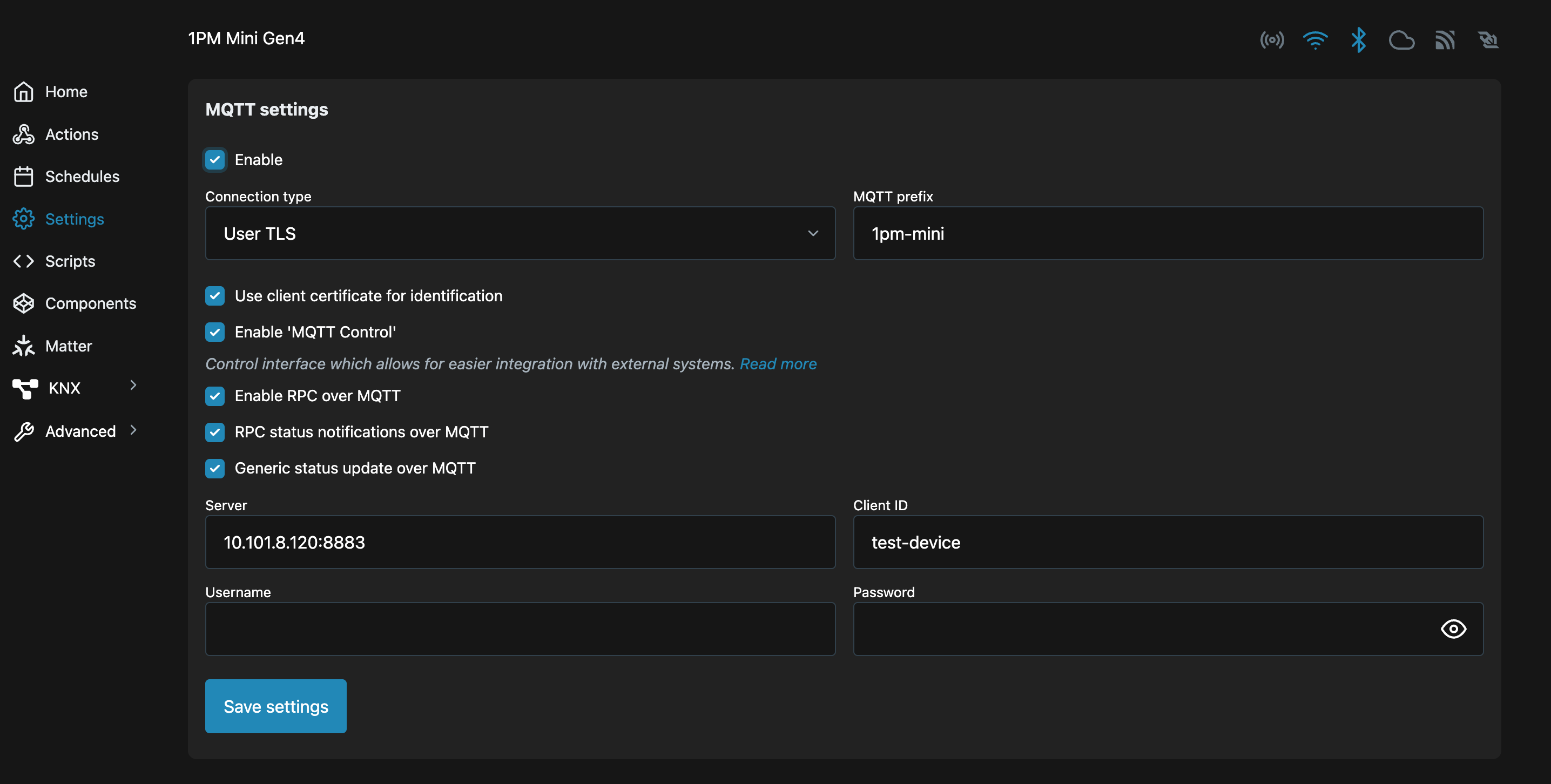Image resolution: width=1551 pixels, height=784 pixels.
Task: Open the 'Read more' link about MQTT Control
Action: (x=778, y=364)
